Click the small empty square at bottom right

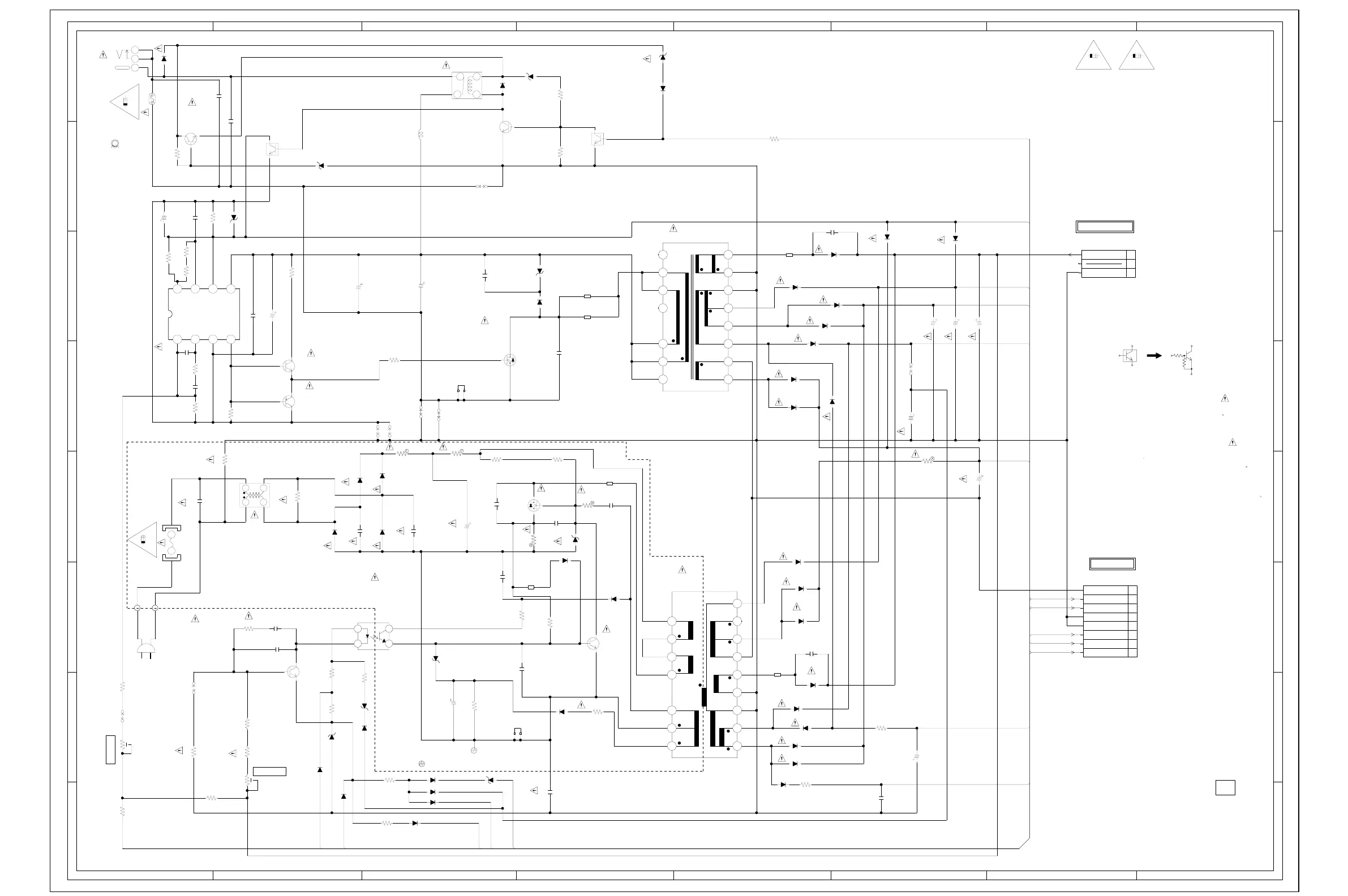(1225, 787)
